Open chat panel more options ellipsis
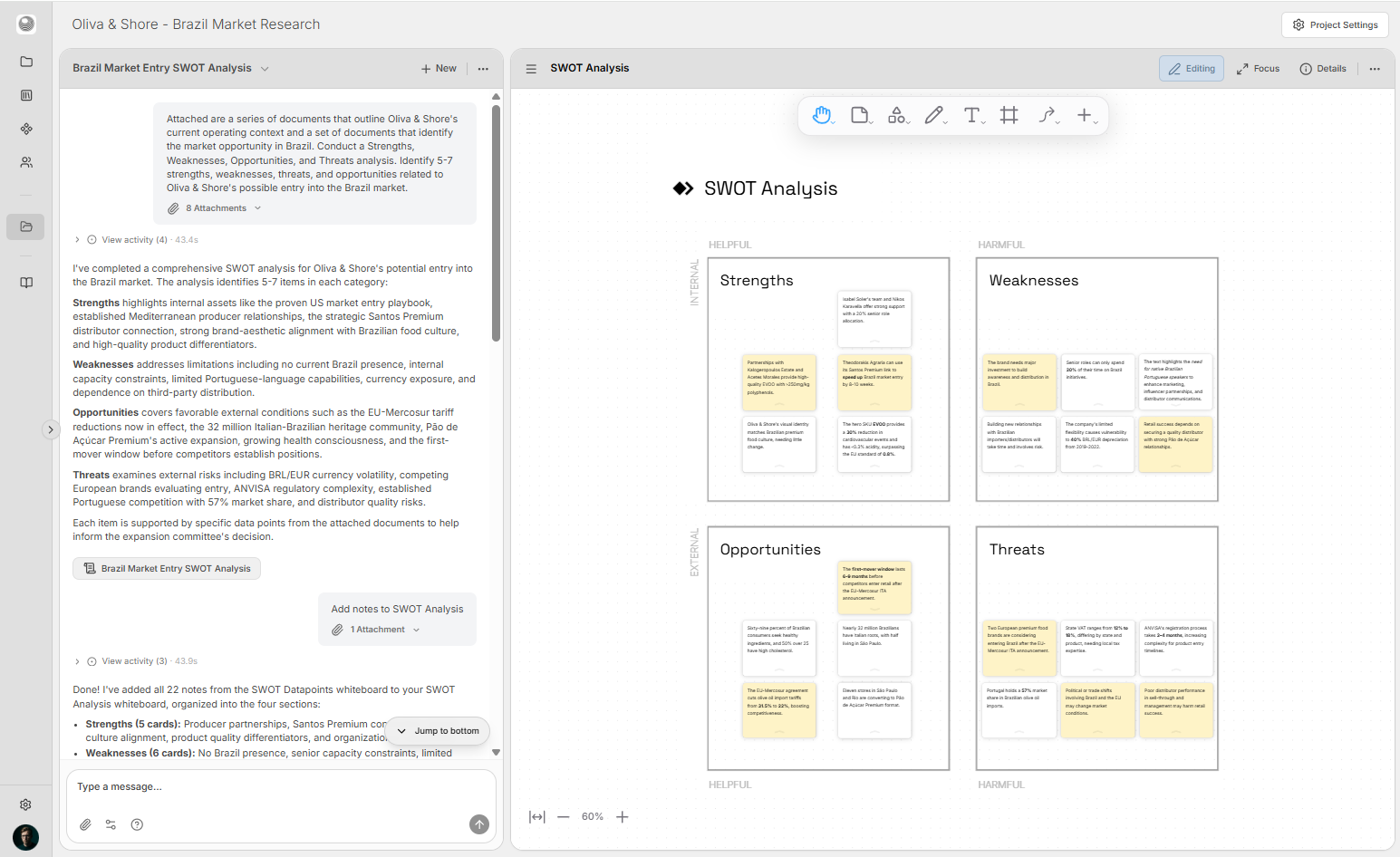1400x857 pixels. (x=483, y=69)
